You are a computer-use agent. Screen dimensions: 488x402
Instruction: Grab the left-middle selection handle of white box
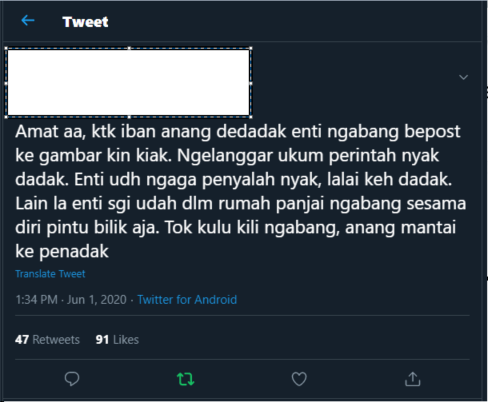tap(6, 83)
